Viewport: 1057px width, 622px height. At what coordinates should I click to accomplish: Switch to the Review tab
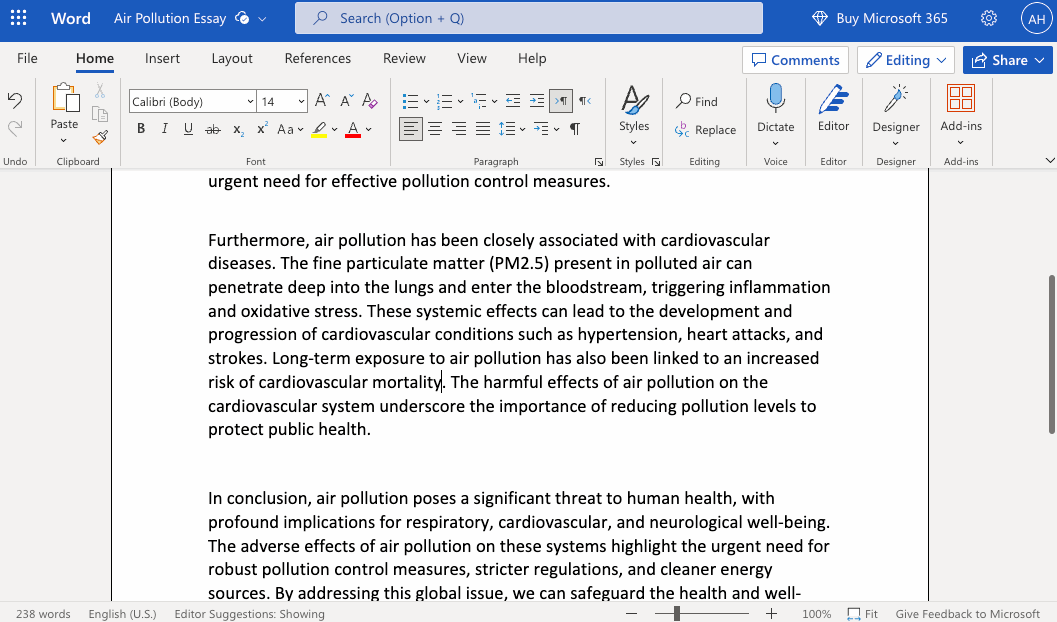tap(404, 59)
